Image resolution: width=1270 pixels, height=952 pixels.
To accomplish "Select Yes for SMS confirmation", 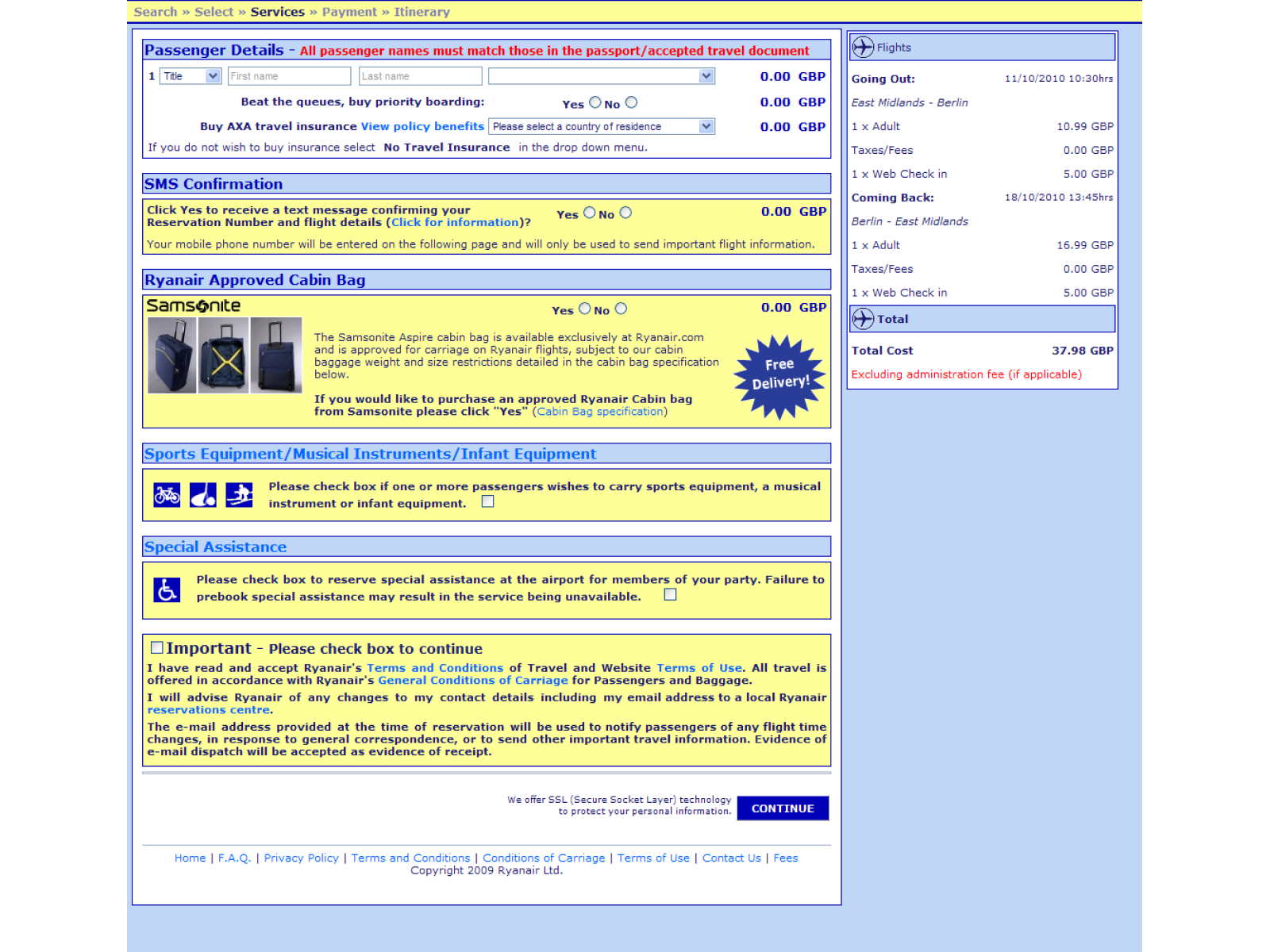I will coord(590,213).
